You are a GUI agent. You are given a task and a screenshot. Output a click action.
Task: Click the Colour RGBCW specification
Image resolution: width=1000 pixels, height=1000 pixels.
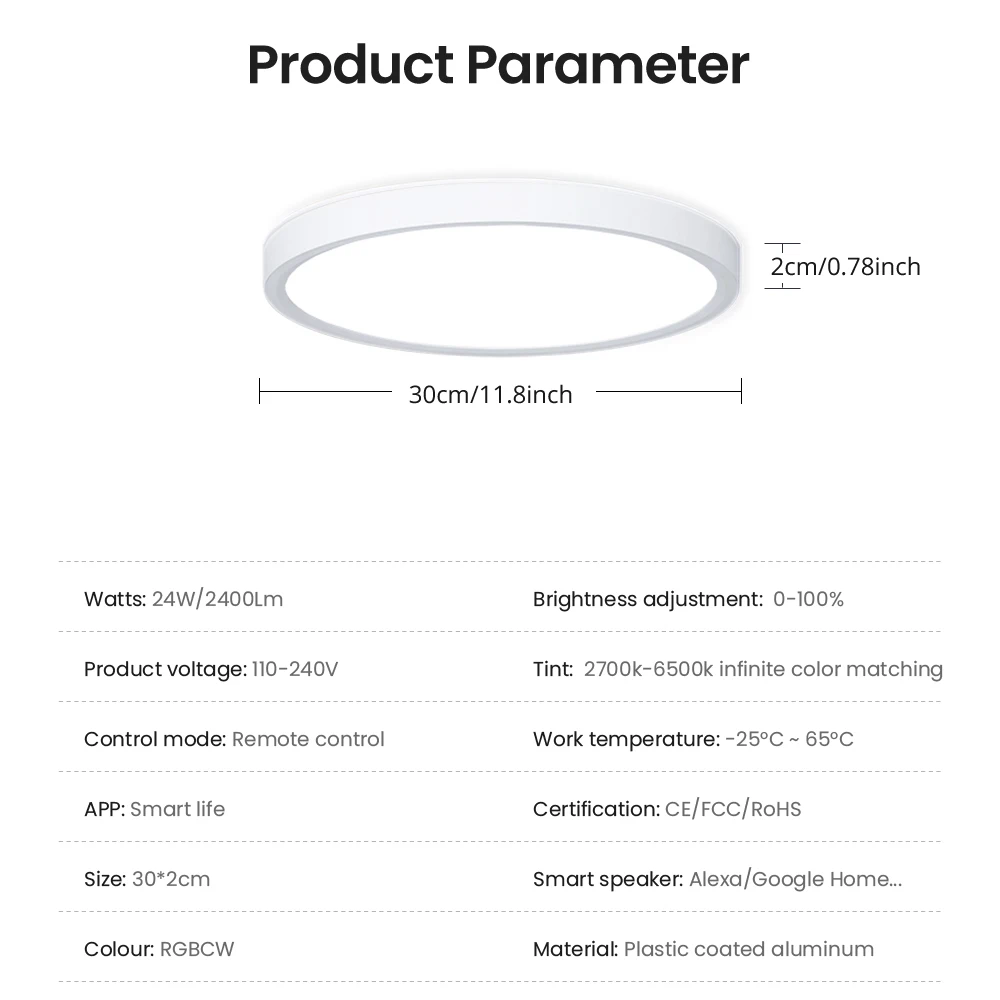click(159, 949)
